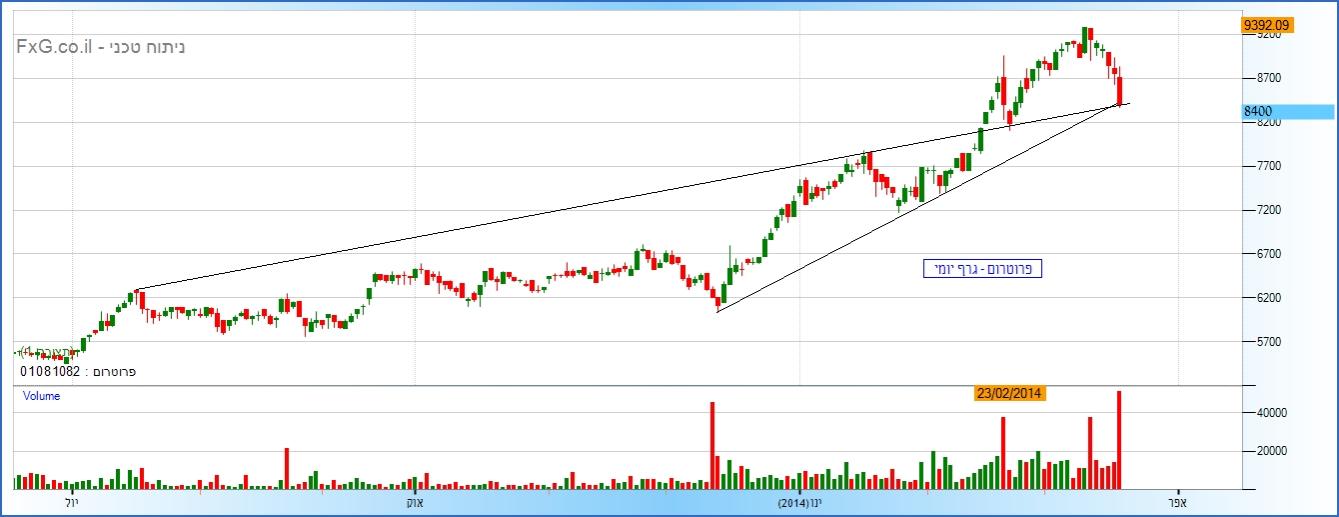Image resolution: width=1339 pixels, height=517 pixels.
Task: Click the 01081082 פרוטרום ticker label
Action: (x=78, y=371)
